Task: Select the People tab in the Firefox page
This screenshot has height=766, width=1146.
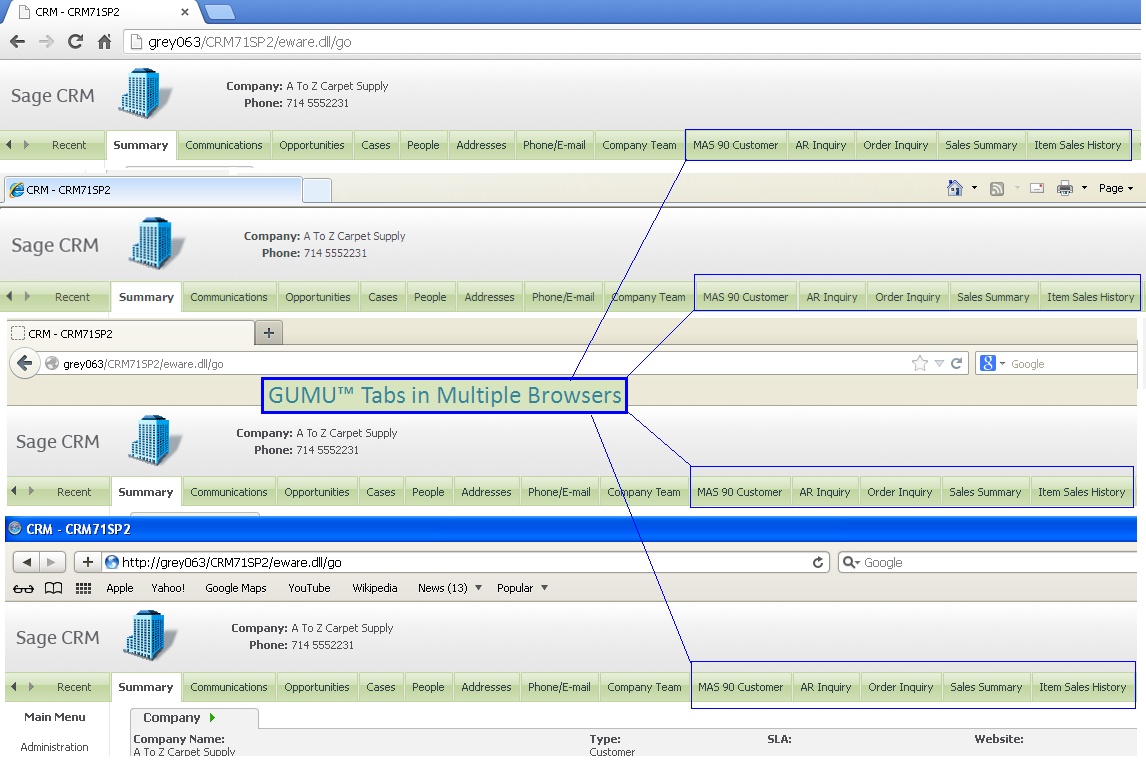Action: coord(428,492)
